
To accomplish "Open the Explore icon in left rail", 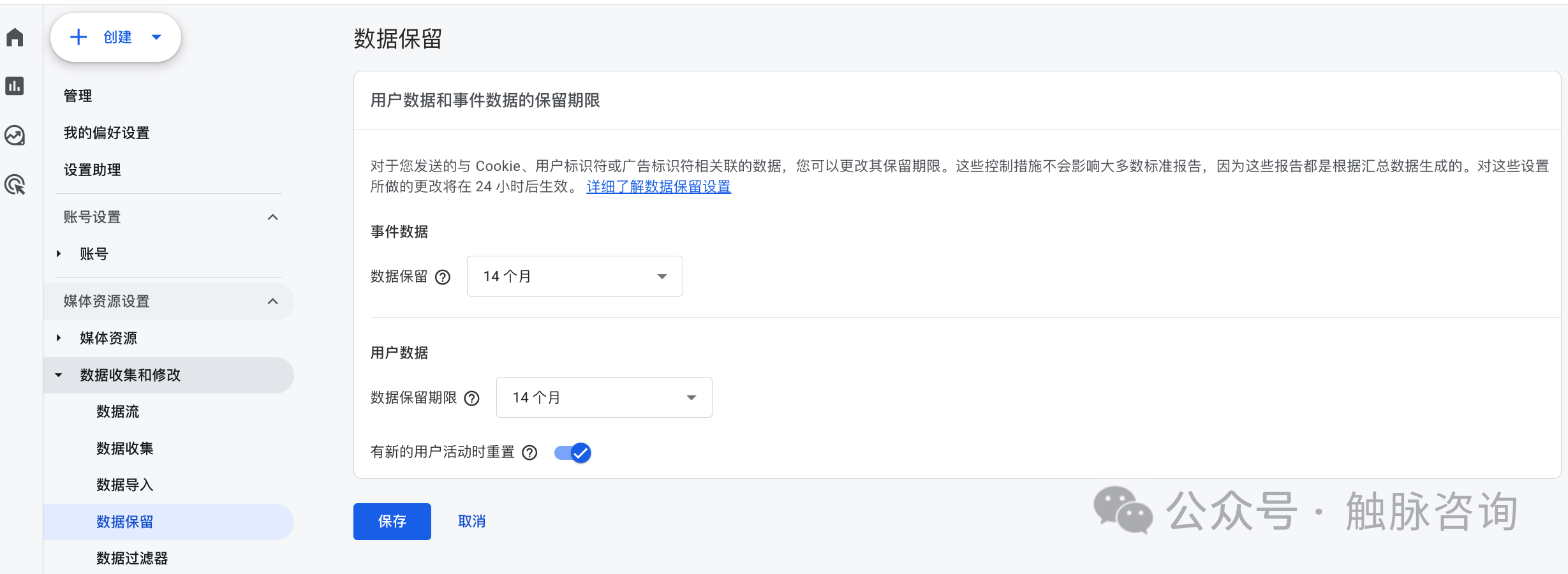I will (15, 135).
